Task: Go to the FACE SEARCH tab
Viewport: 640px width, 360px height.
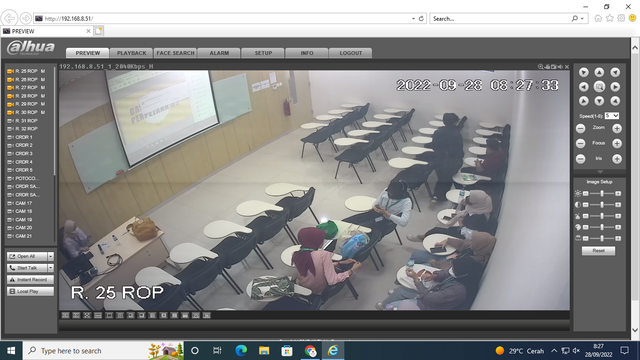Action: click(176, 53)
